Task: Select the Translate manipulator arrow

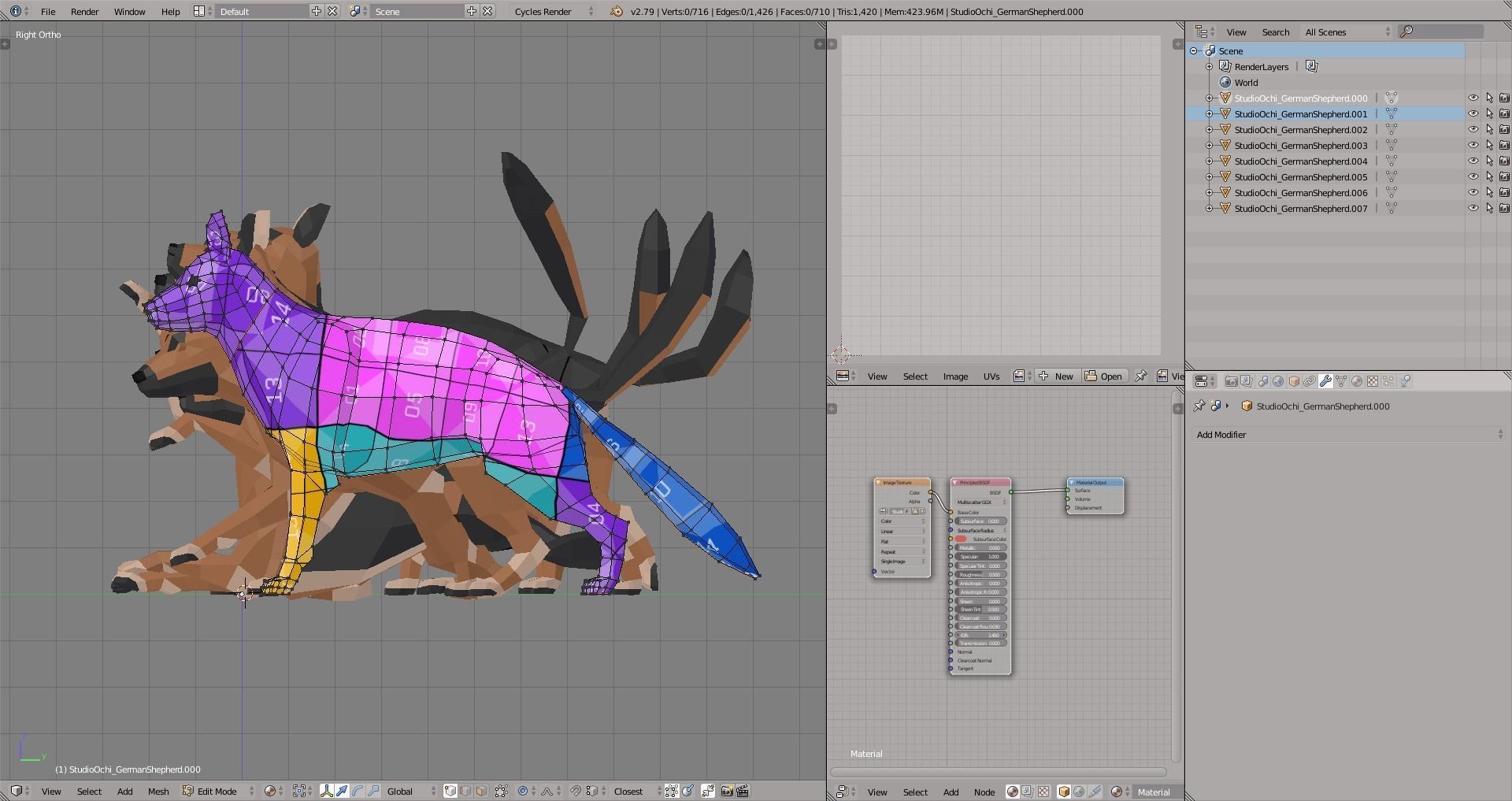Action: pyautogui.click(x=343, y=792)
